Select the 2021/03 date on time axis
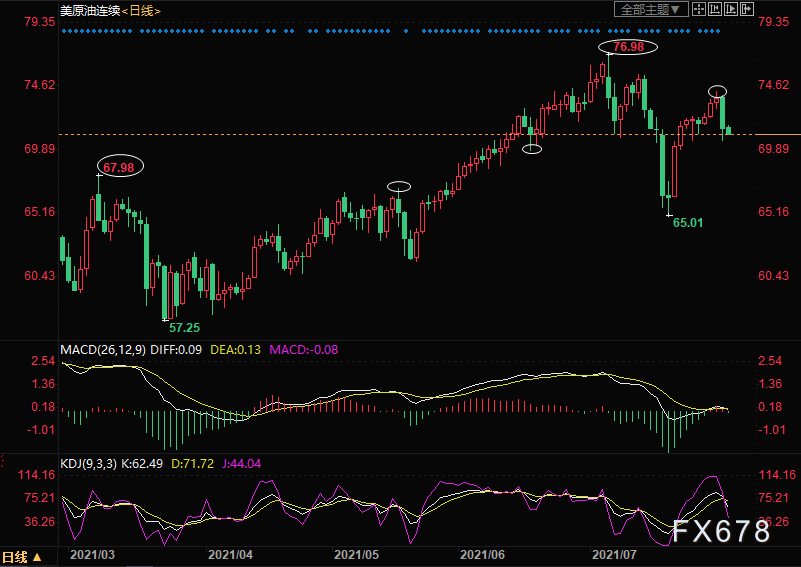 pos(92,553)
